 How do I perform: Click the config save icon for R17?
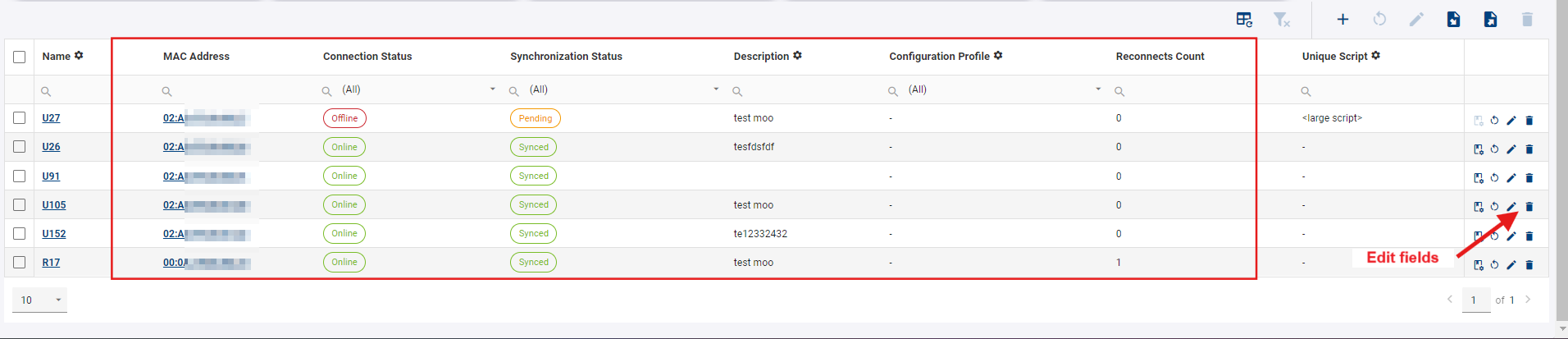click(x=1478, y=265)
